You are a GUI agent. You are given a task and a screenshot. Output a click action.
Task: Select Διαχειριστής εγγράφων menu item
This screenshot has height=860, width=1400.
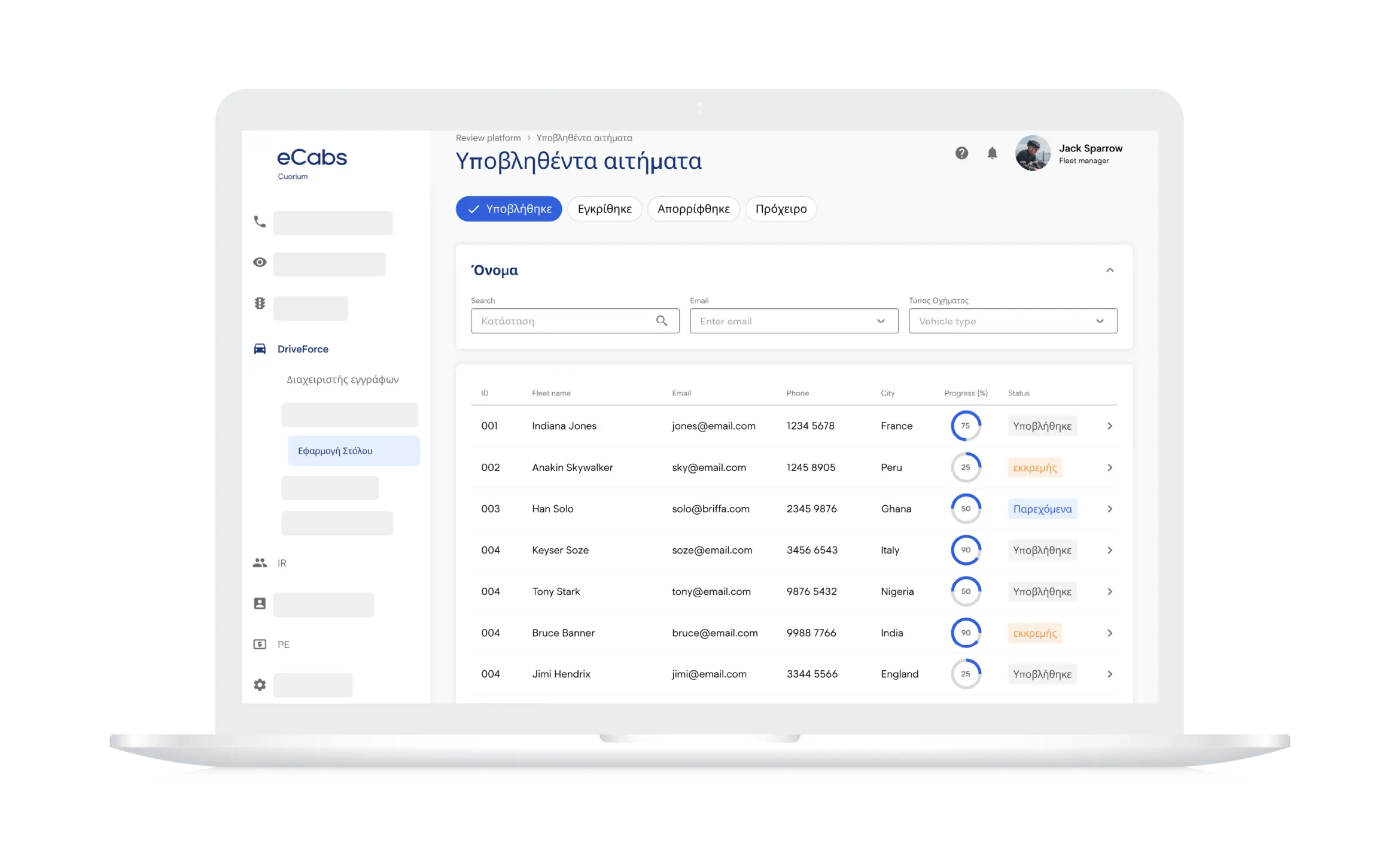click(x=342, y=379)
